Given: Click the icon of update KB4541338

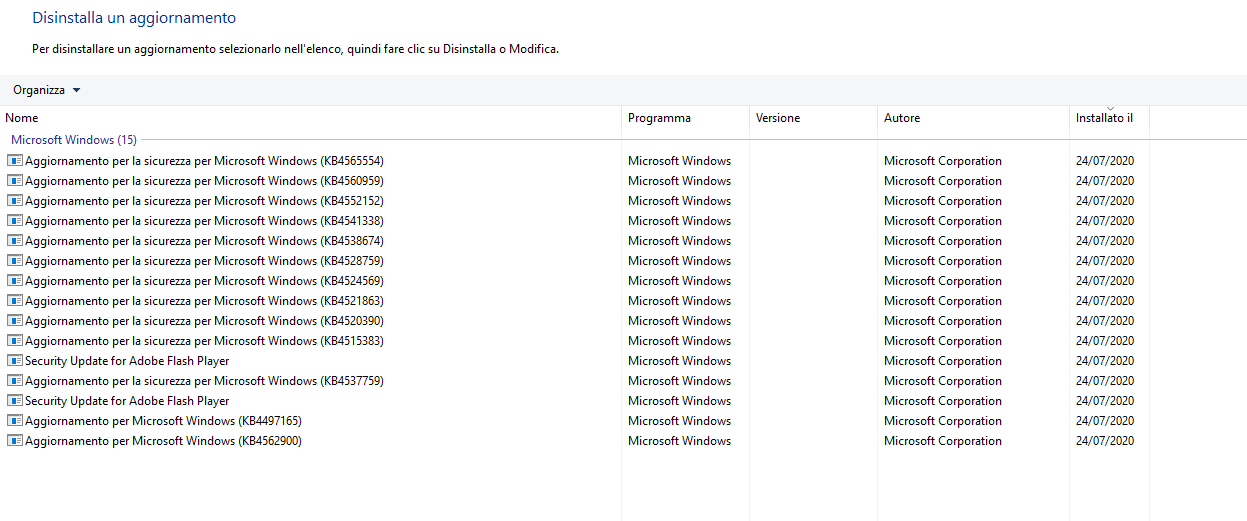Looking at the screenshot, I should click(x=15, y=221).
